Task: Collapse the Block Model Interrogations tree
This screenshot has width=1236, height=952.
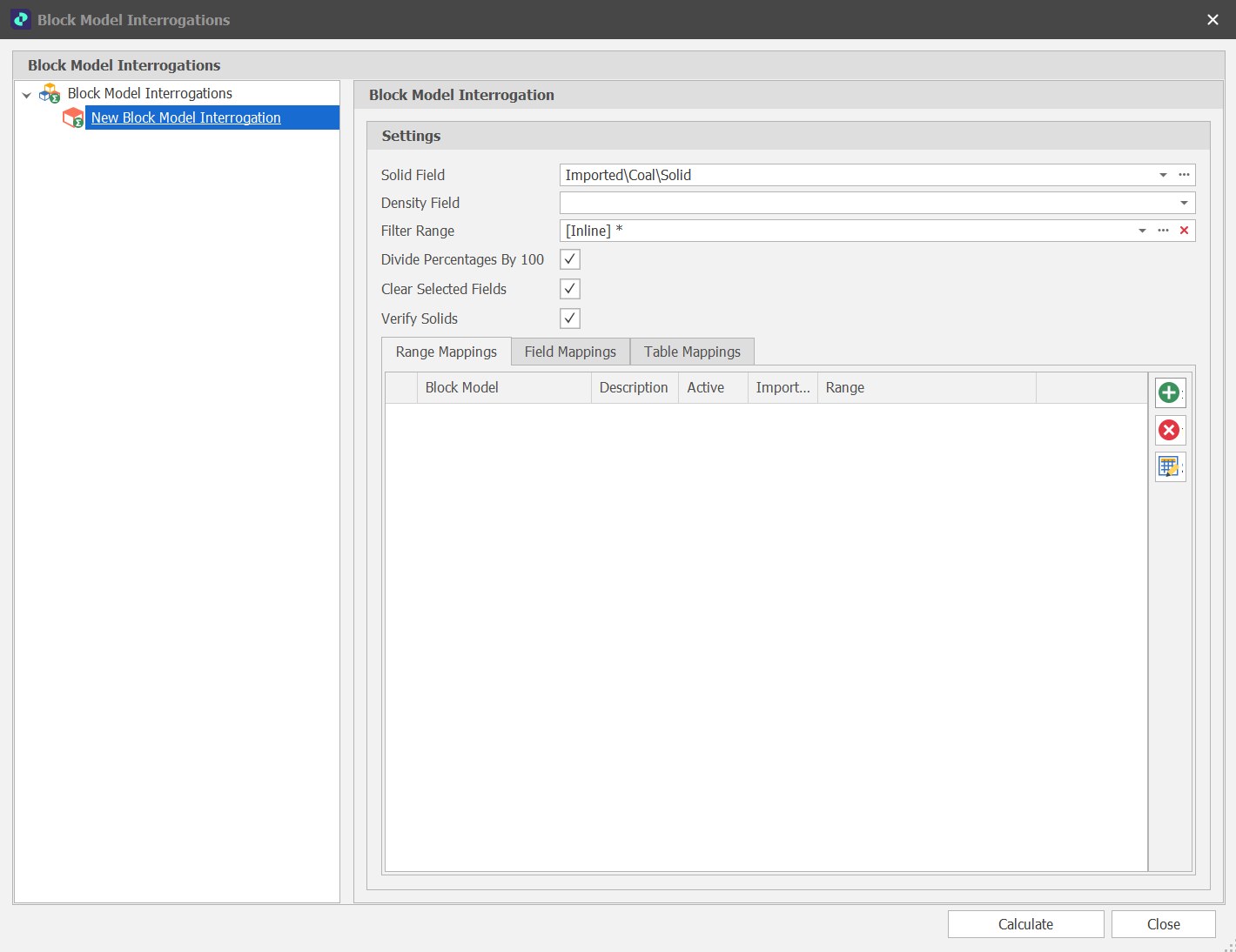Action: [27, 94]
